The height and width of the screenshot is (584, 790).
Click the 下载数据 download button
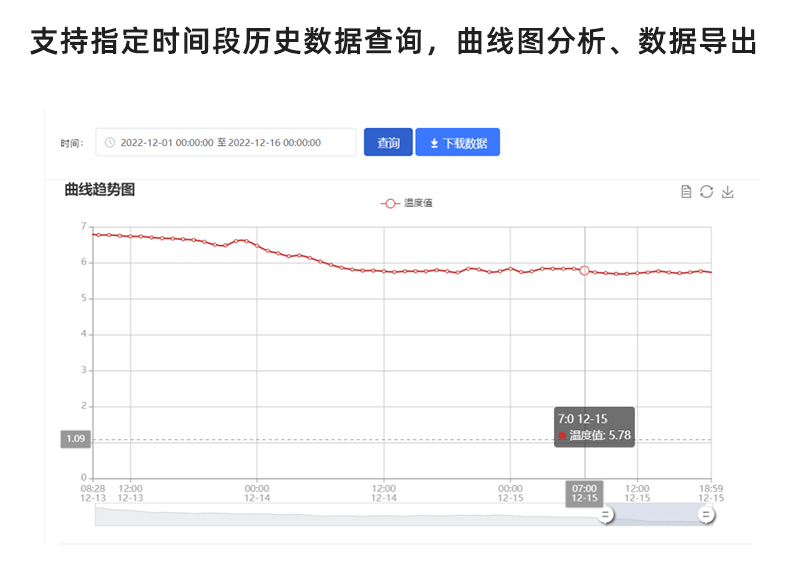pyautogui.click(x=457, y=143)
